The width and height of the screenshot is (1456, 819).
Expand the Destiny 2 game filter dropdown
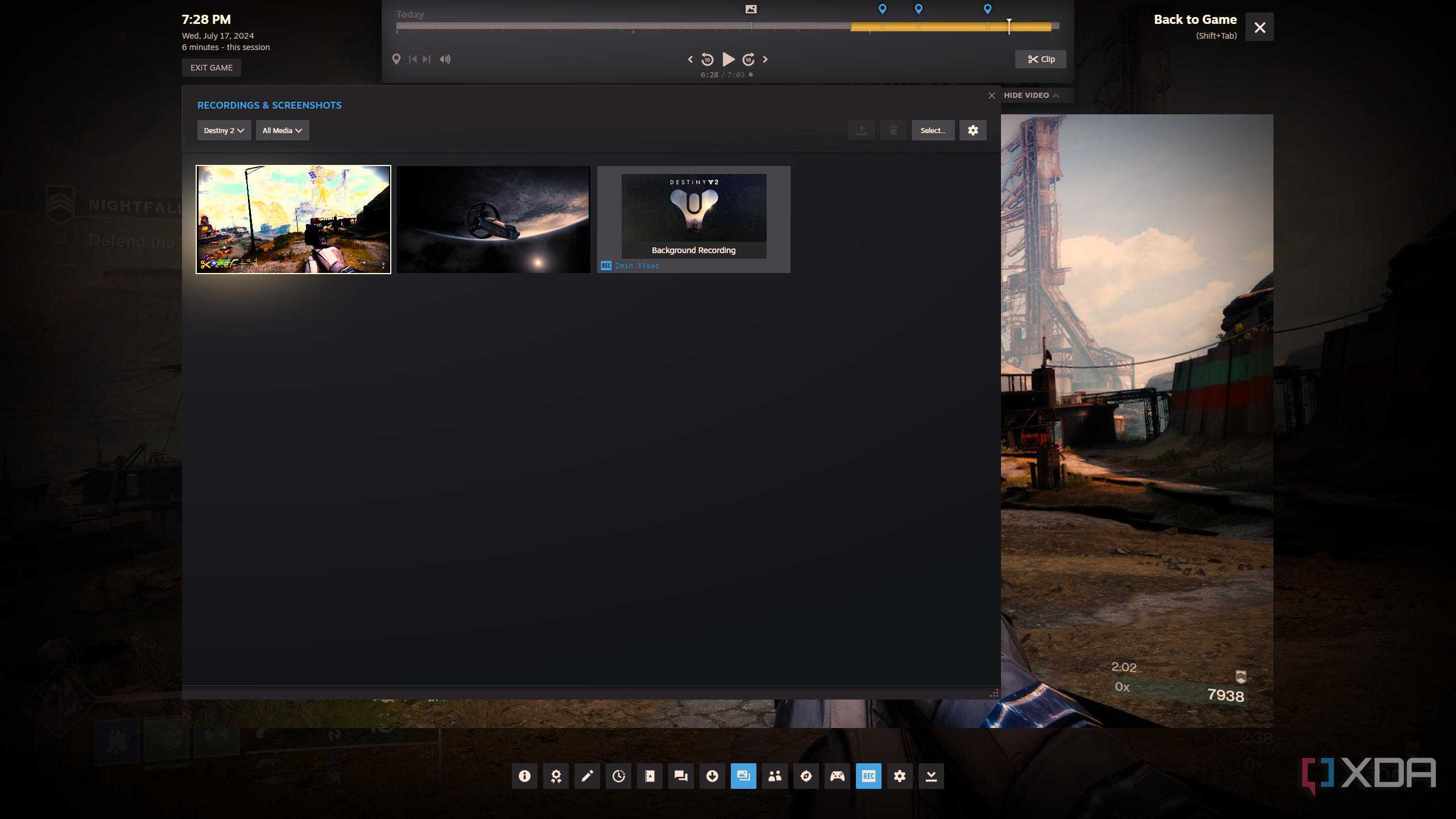224,130
